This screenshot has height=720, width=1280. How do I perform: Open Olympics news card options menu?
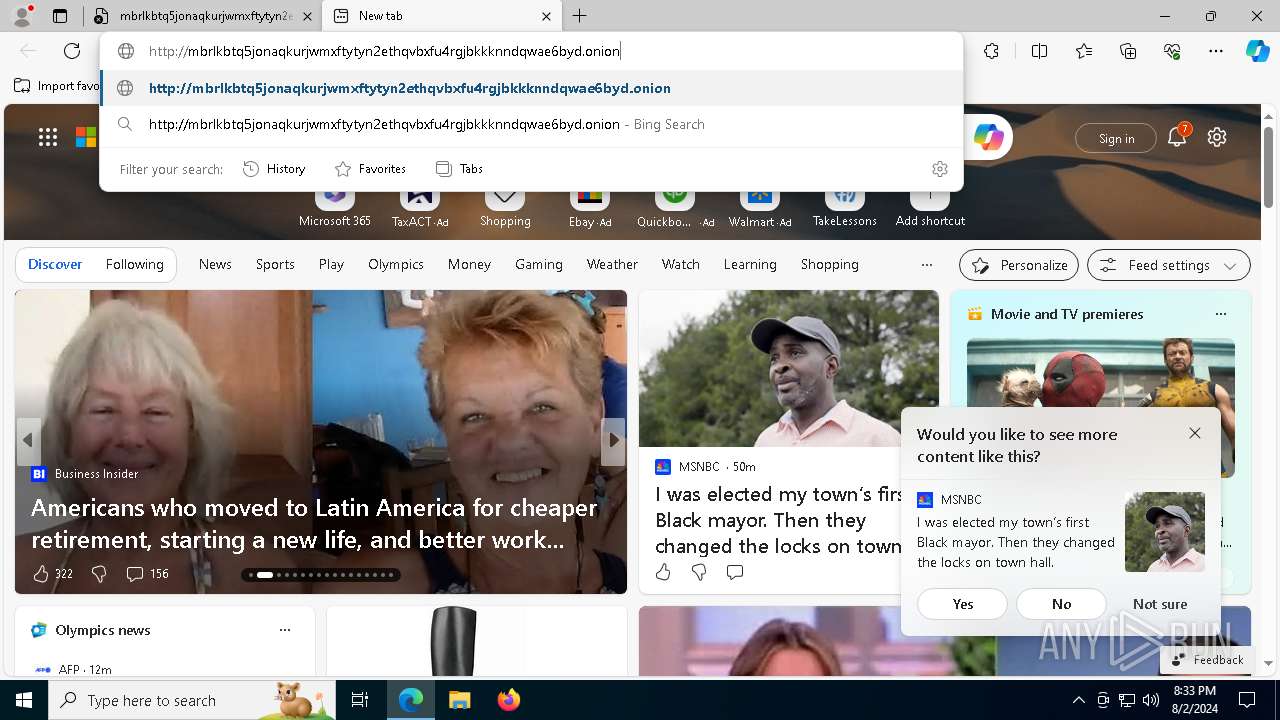pyautogui.click(x=285, y=630)
